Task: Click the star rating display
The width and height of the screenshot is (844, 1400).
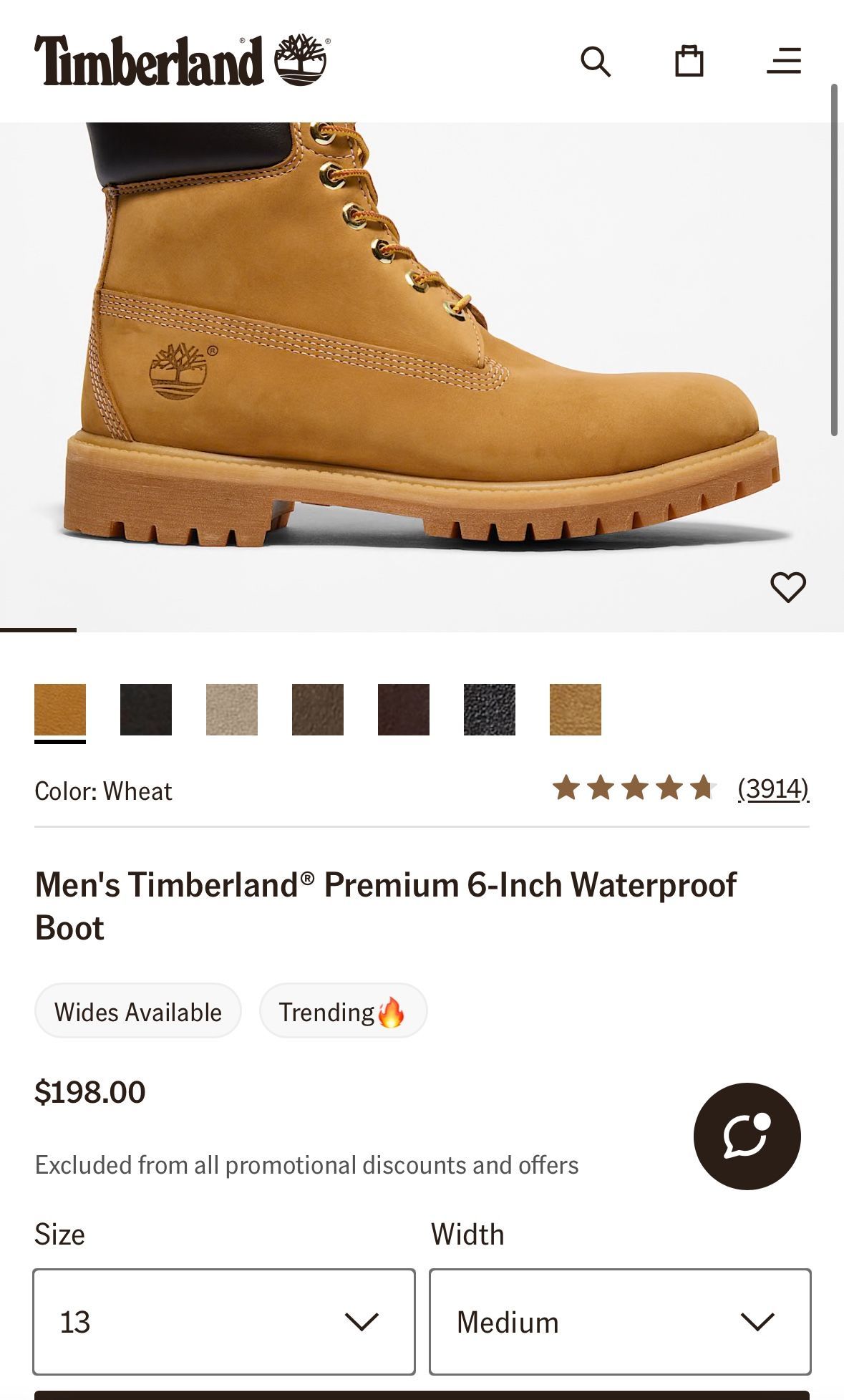Action: (634, 788)
